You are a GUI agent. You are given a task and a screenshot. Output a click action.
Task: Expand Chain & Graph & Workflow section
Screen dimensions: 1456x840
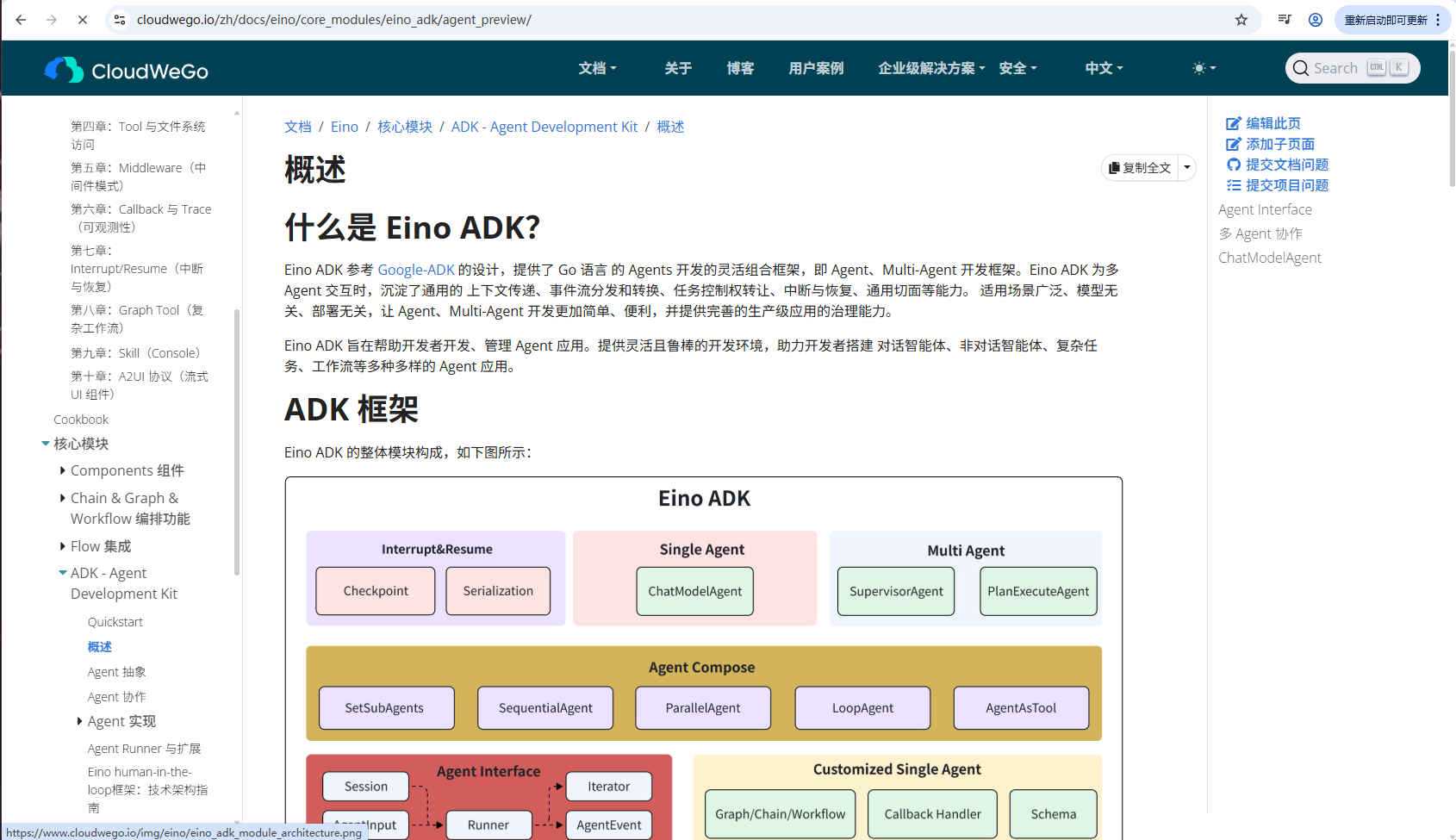[x=63, y=498]
